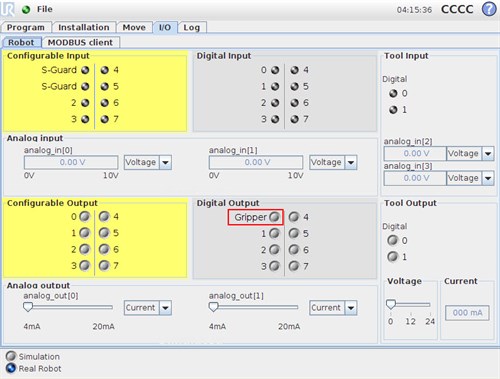The image size is (500, 379).
Task: Click tool digital input 1 indicator
Action: [x=393, y=110]
